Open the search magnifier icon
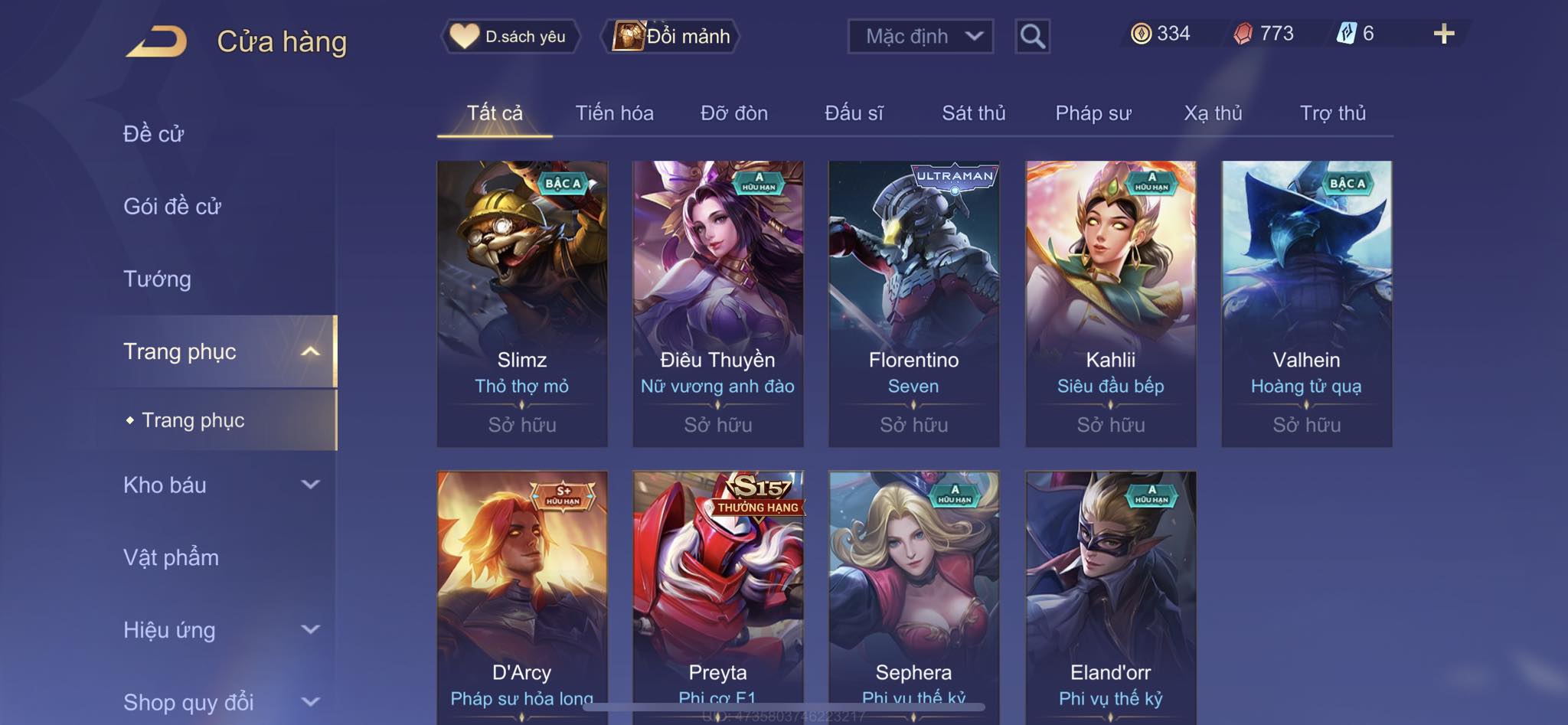Viewport: 1568px width, 725px height. click(1032, 36)
